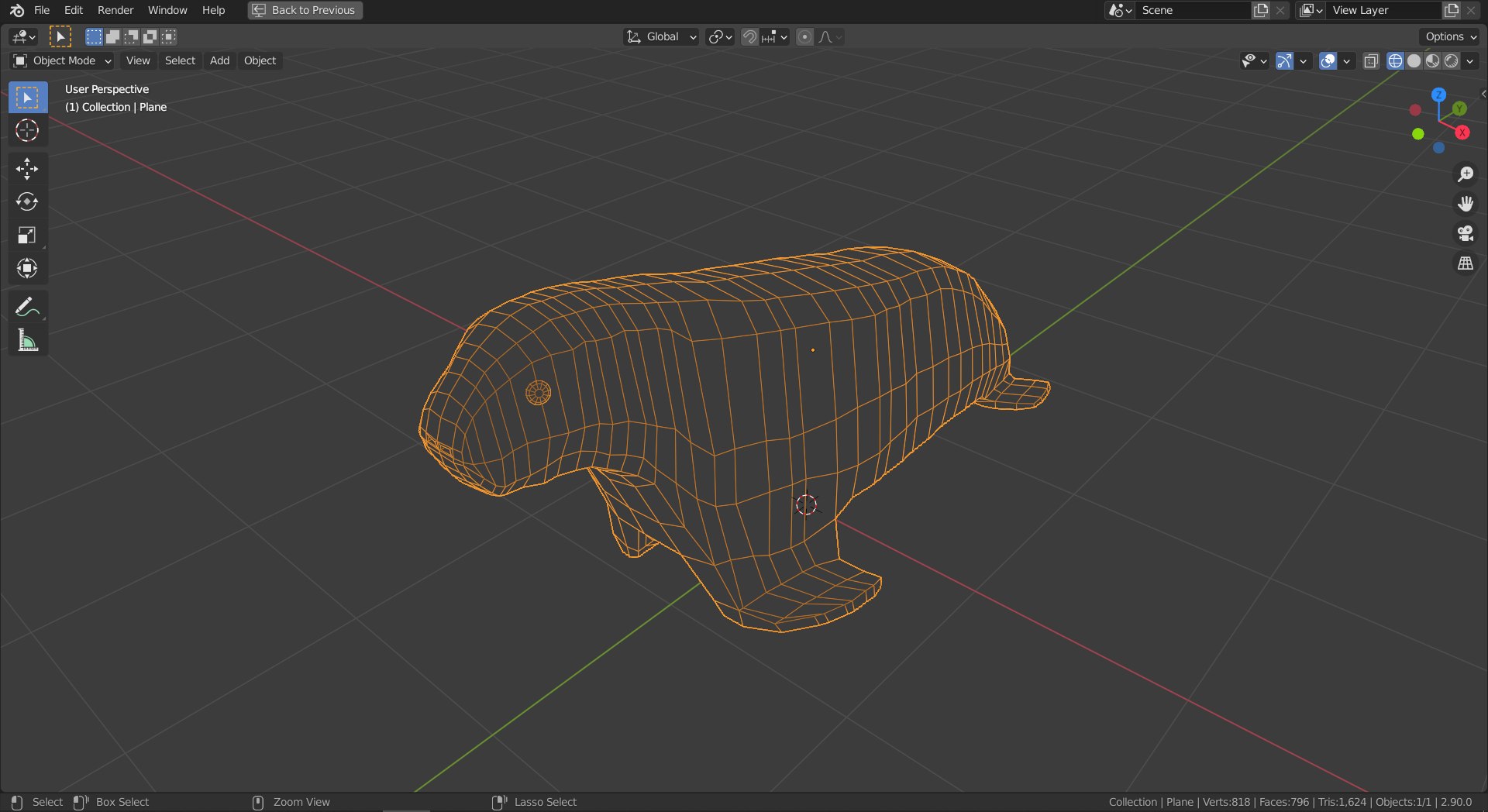1488x812 pixels.
Task: Click the Z axis on navigation gizmo
Action: click(x=1438, y=95)
